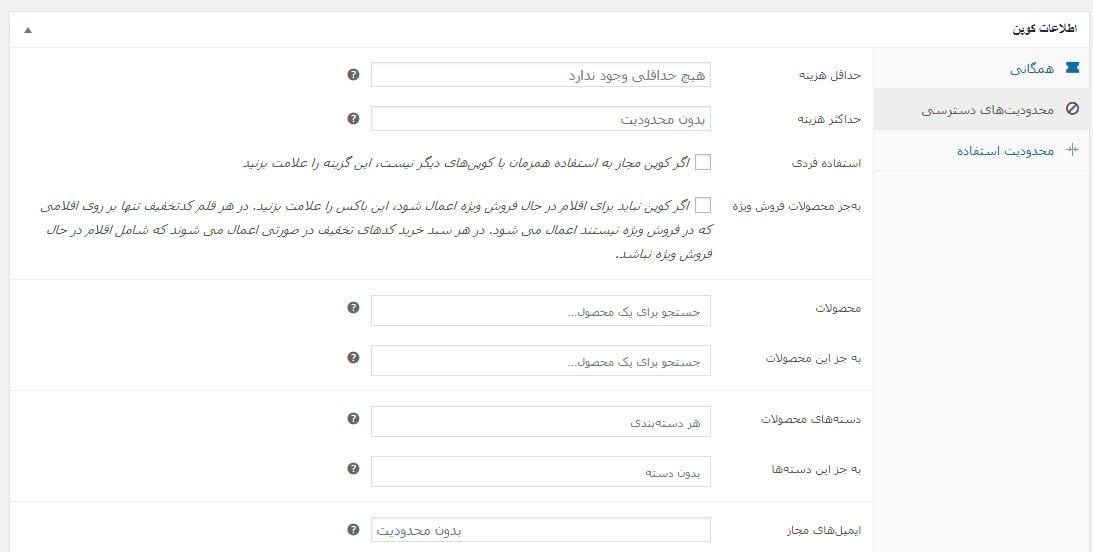
Task: Show help tip for محصولات
Action: coord(353,307)
